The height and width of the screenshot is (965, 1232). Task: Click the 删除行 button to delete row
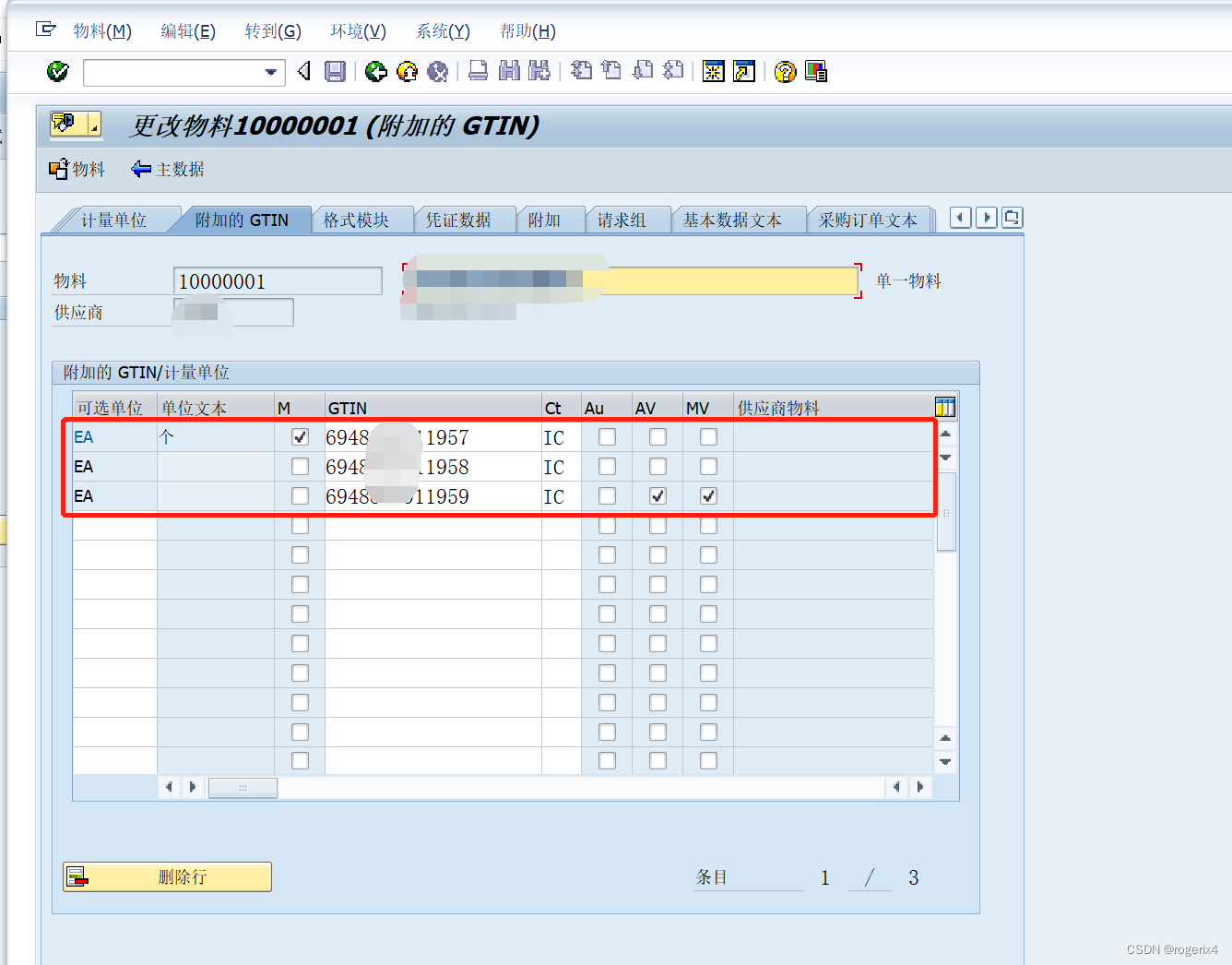click(167, 876)
